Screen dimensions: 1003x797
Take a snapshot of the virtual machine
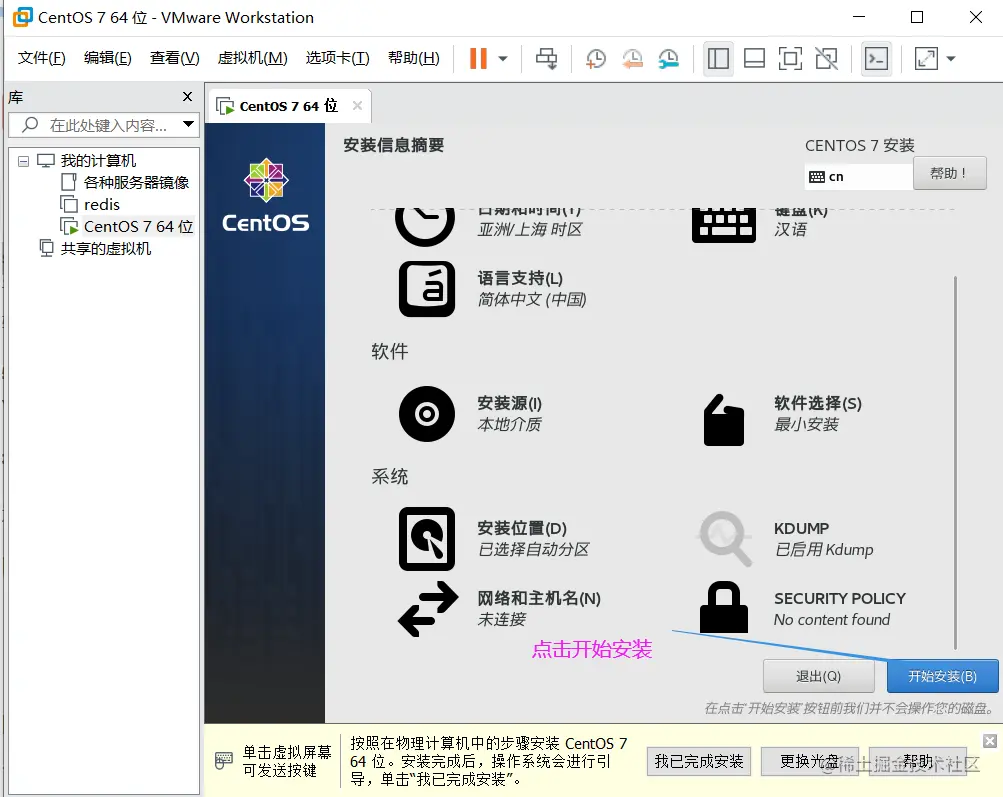coord(595,58)
